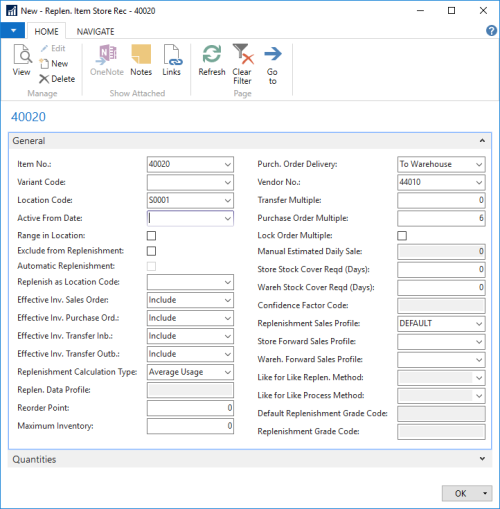Enable the Range in Location checkbox
The image size is (500, 509).
tap(151, 236)
